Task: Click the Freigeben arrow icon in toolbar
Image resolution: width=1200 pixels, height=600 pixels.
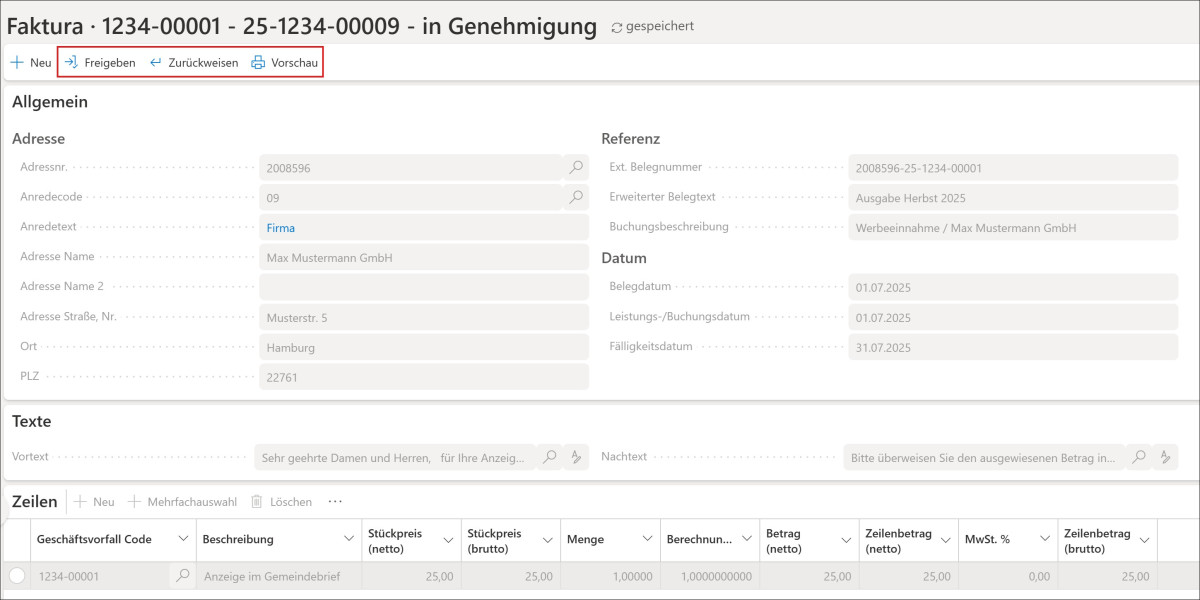Action: [x=71, y=62]
